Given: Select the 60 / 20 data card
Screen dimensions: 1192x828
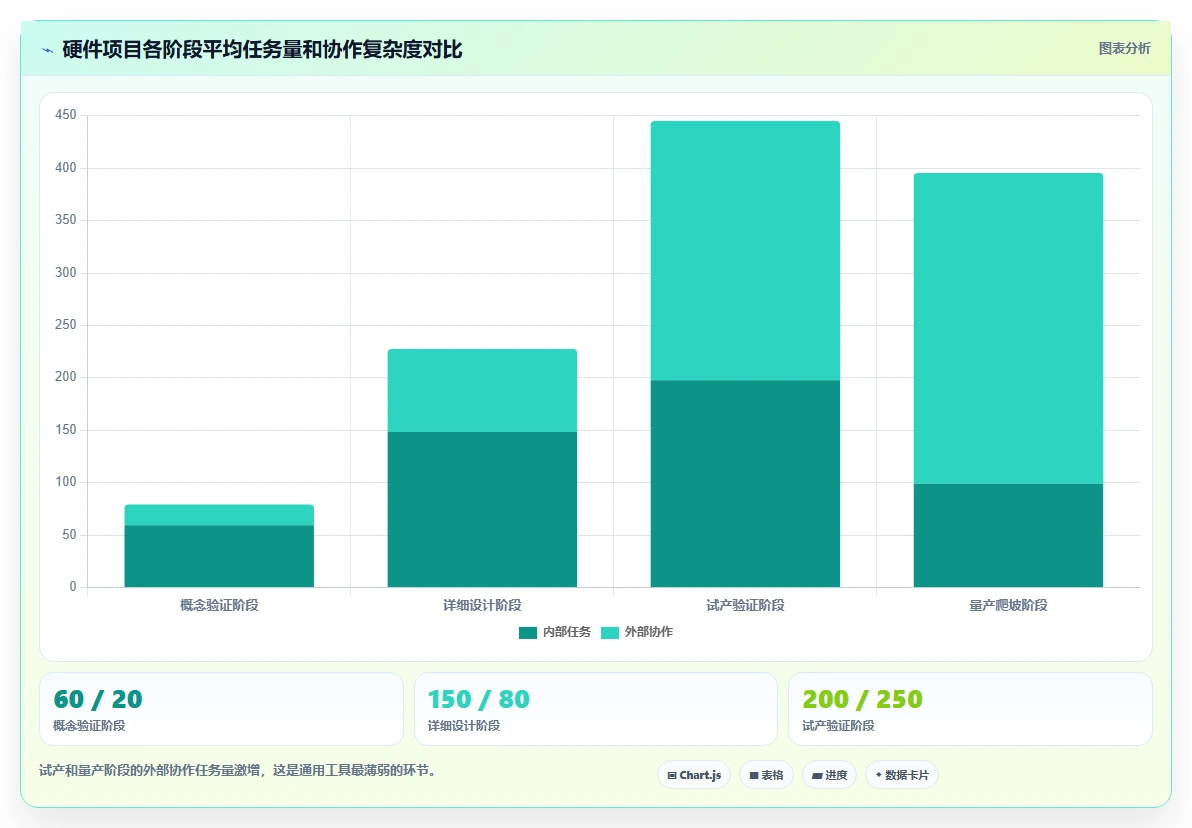Looking at the screenshot, I should (221, 709).
